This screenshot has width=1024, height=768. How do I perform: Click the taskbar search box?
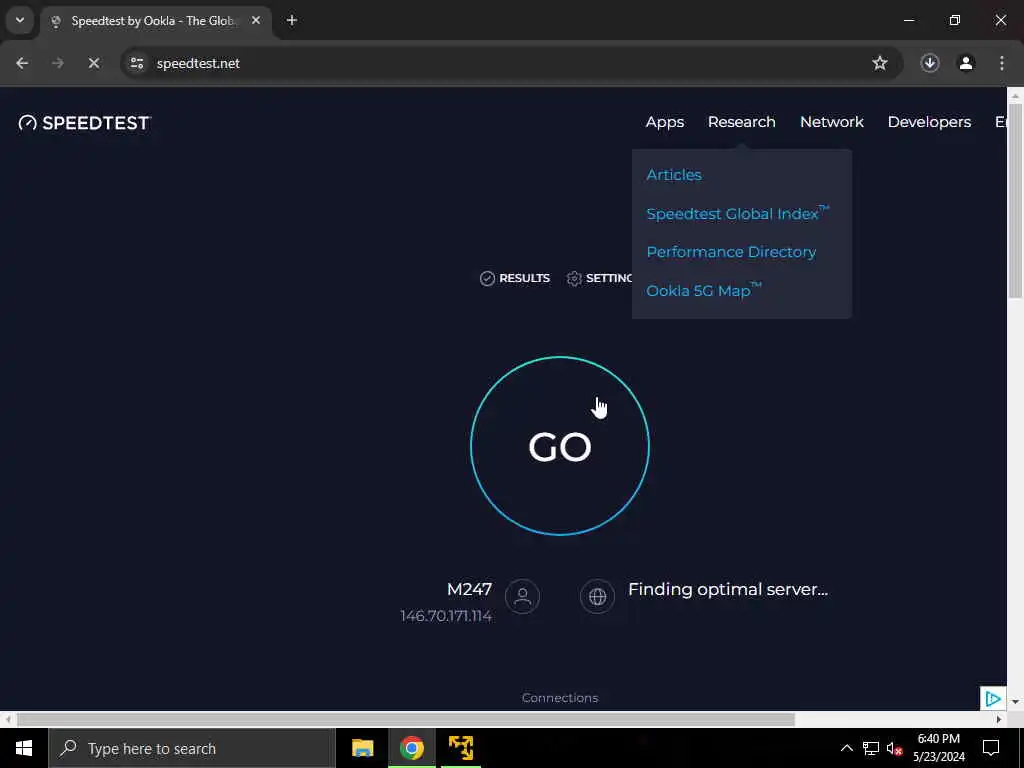click(192, 748)
